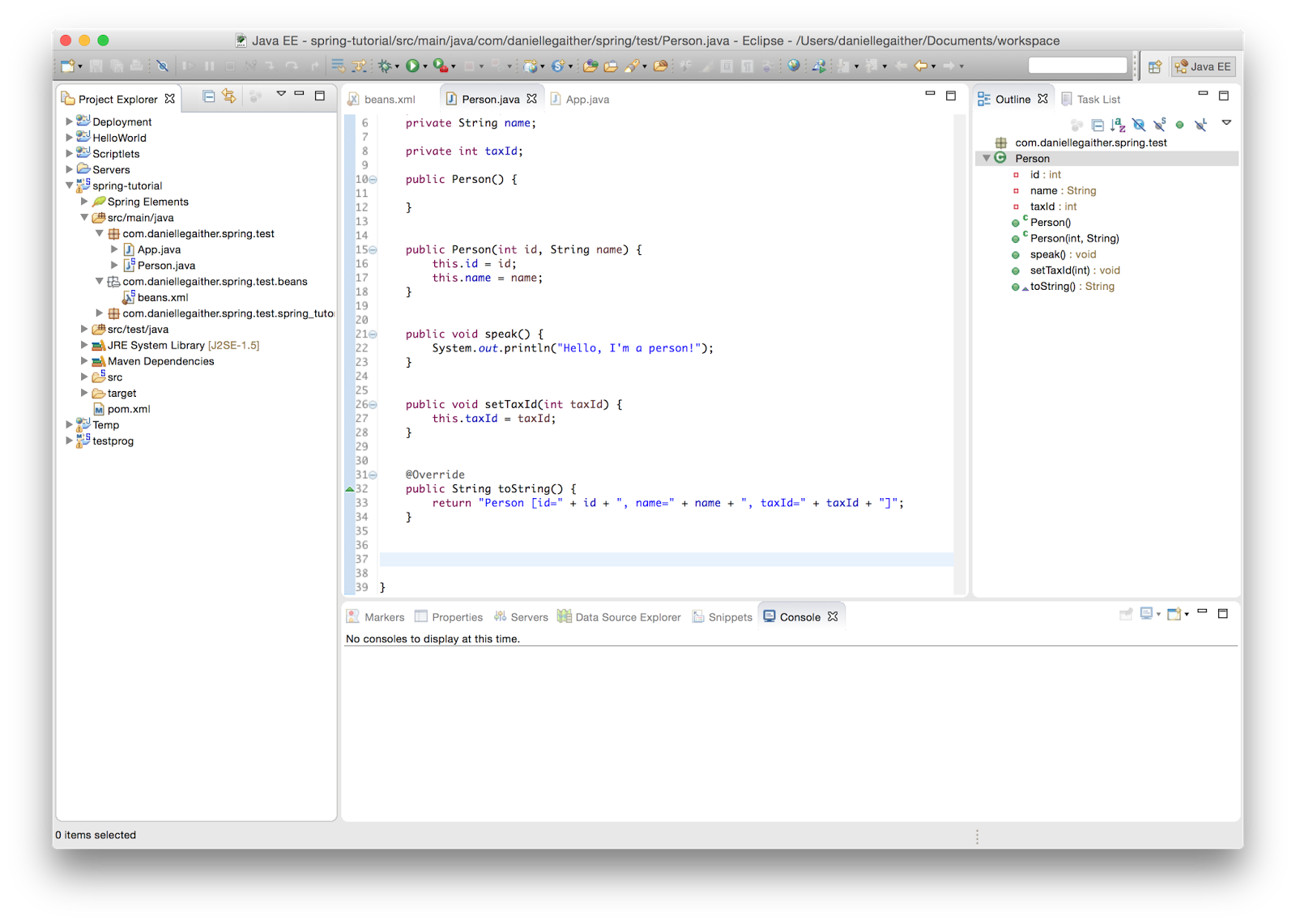Open the Snippets tab

pos(723,617)
